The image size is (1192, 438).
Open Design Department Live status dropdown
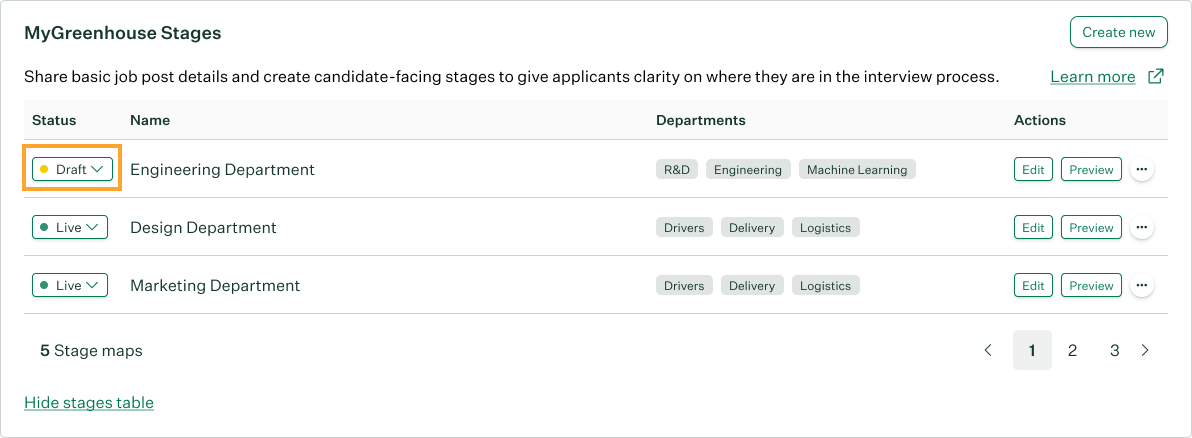(x=70, y=228)
